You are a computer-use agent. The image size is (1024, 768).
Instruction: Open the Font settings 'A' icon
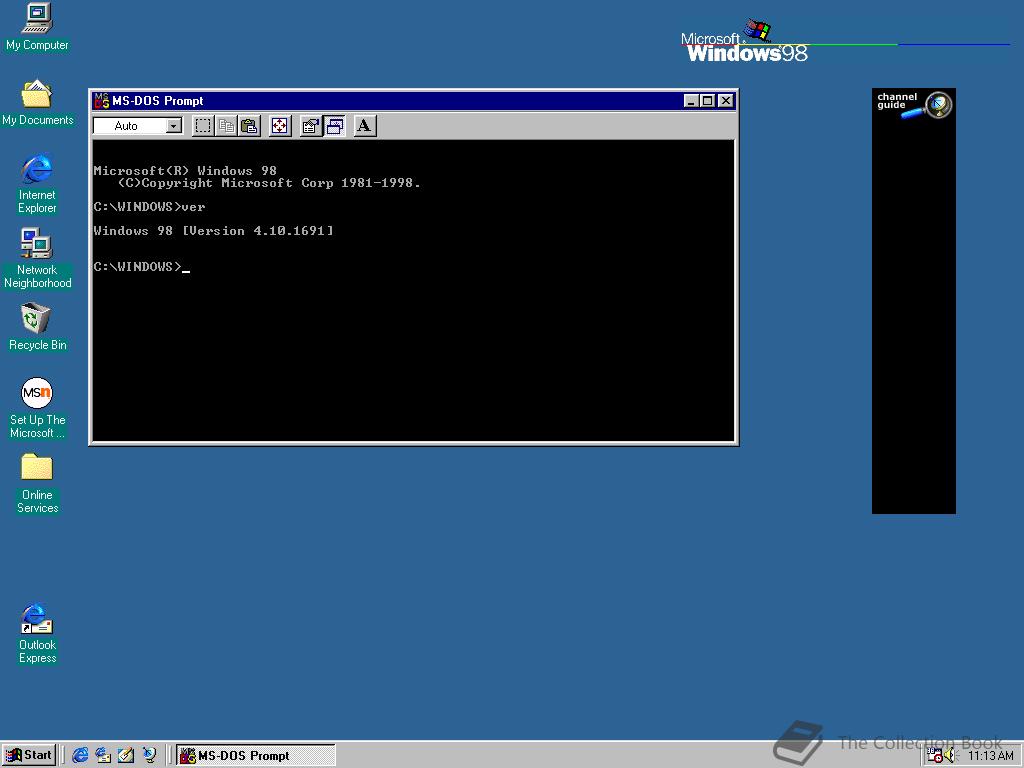pos(364,125)
